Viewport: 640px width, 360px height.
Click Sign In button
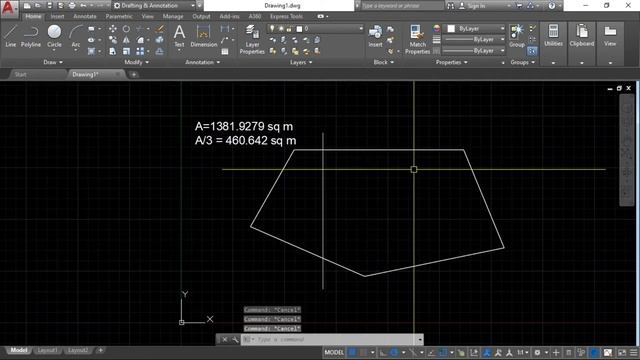click(472, 6)
